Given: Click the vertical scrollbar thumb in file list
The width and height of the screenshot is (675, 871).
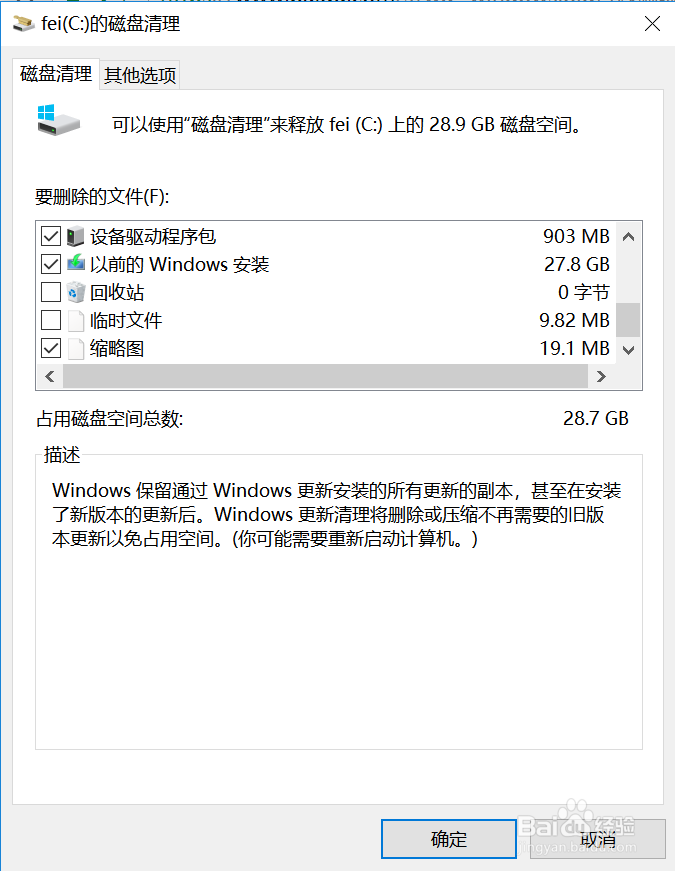Looking at the screenshot, I should click(x=628, y=320).
